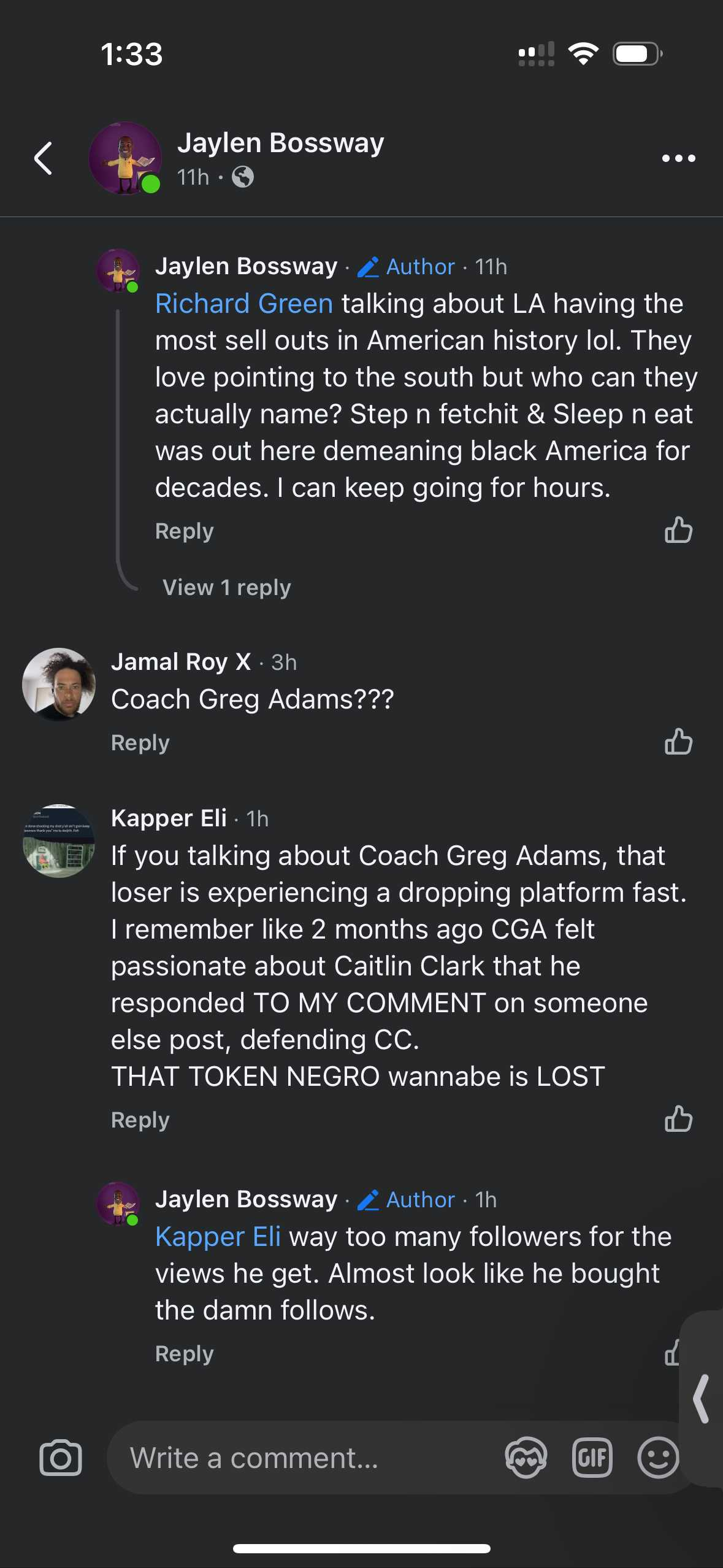Open the emoji smiley picker
723x1568 pixels.
pos(657,1457)
